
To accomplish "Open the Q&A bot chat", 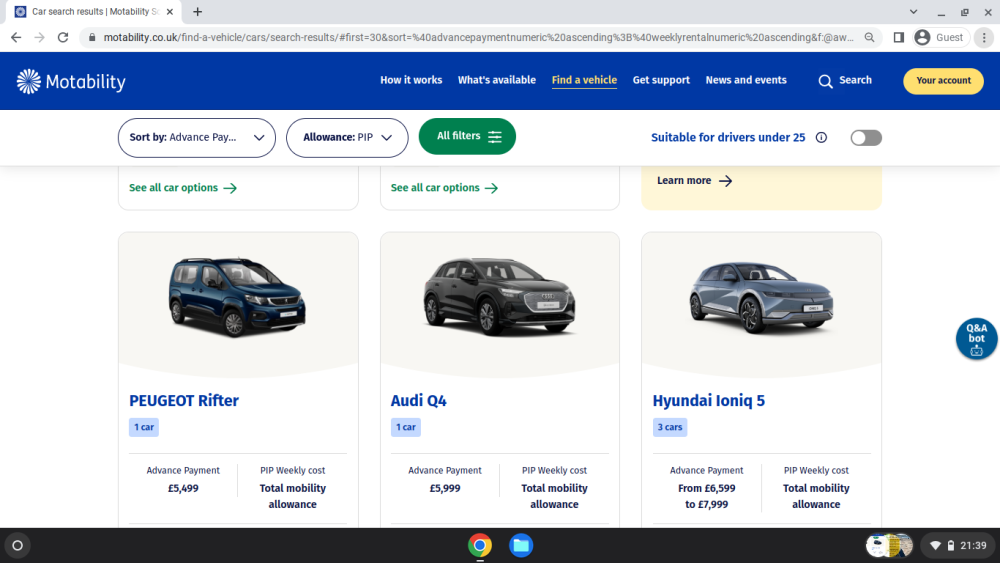I will [976, 339].
